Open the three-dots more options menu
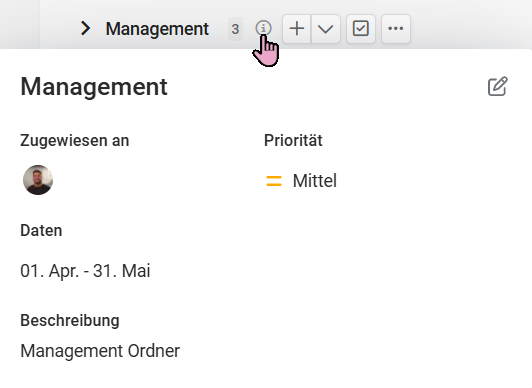532x388 pixels. 396,29
